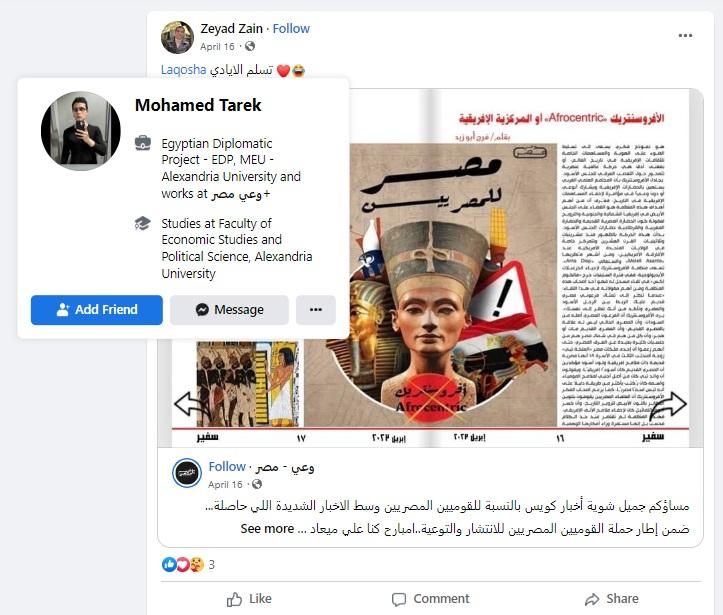Send a message to Mohamed Tarek

coord(229,310)
